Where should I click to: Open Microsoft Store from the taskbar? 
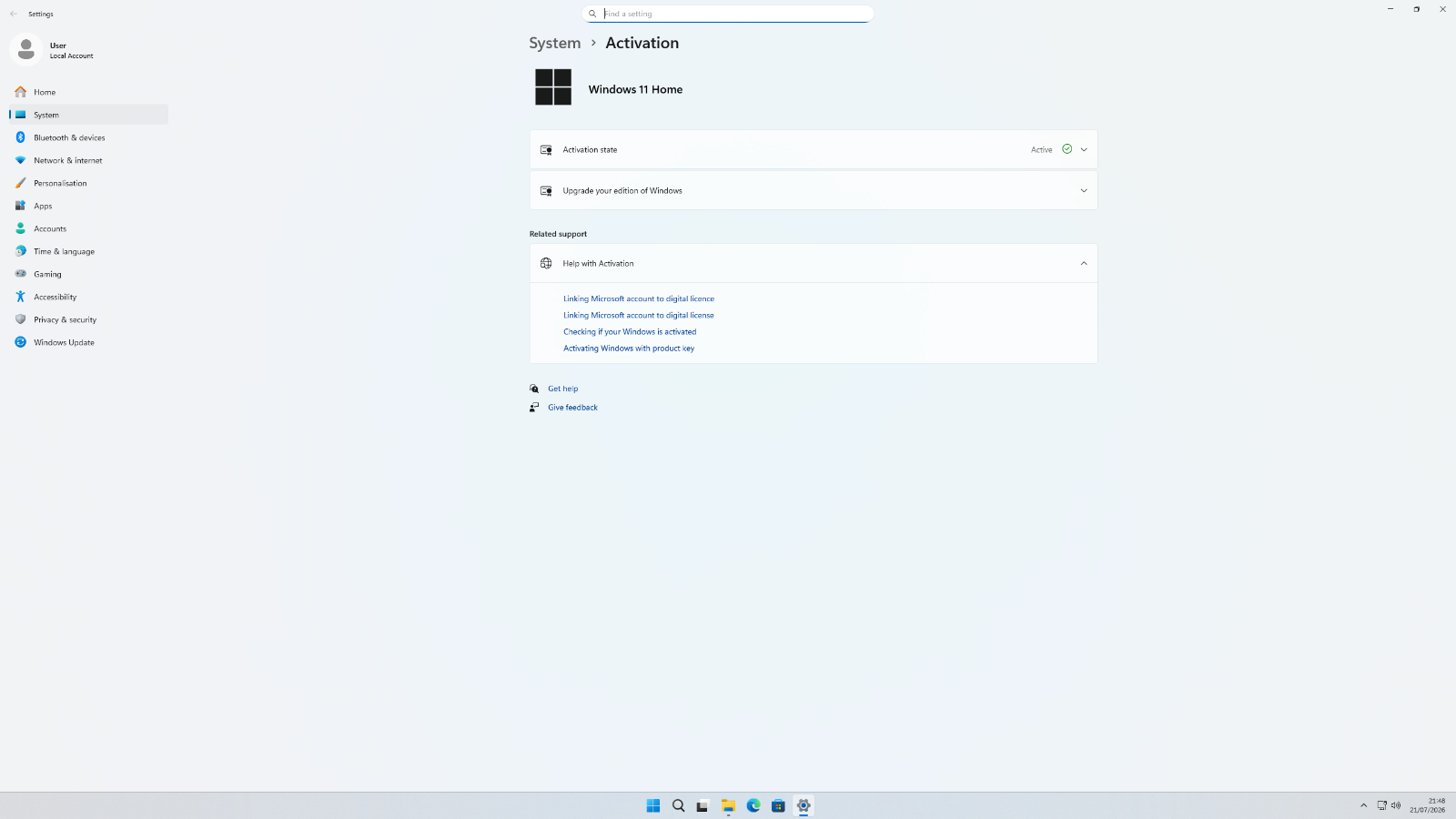pyautogui.click(x=778, y=805)
